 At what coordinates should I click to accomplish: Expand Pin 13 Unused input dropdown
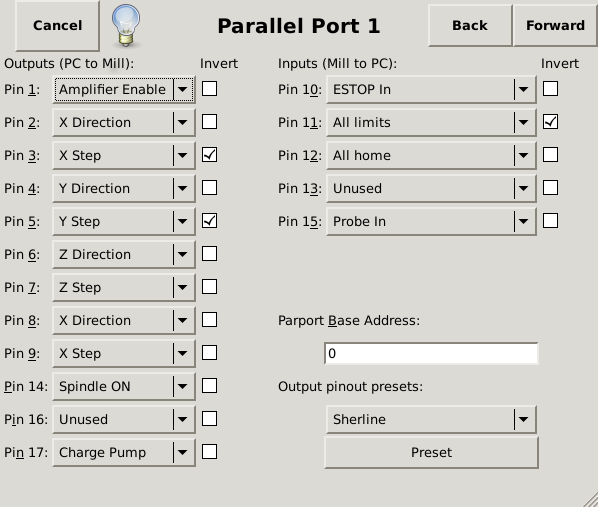[x=431, y=188]
